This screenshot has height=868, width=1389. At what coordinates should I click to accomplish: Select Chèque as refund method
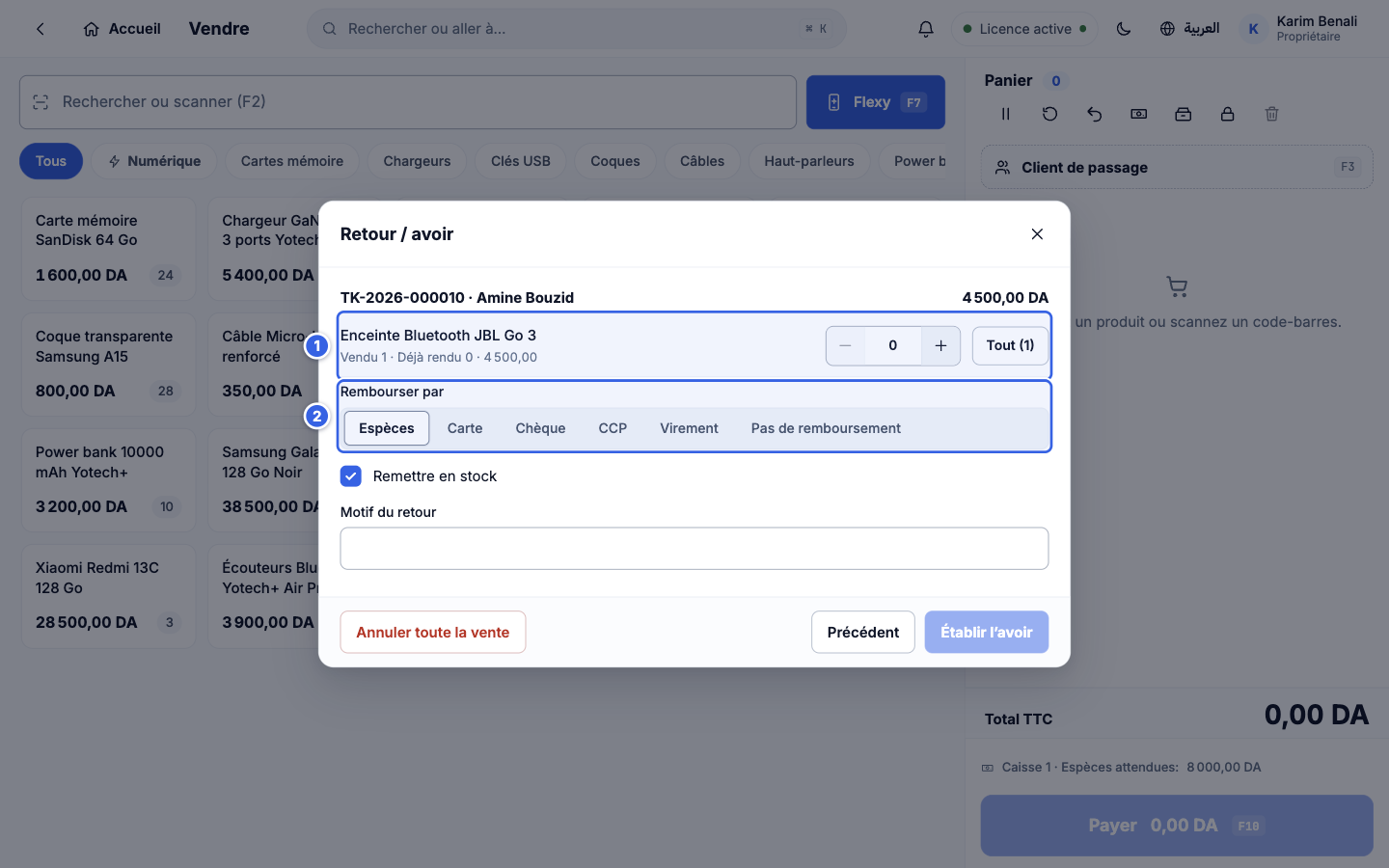[x=540, y=428]
